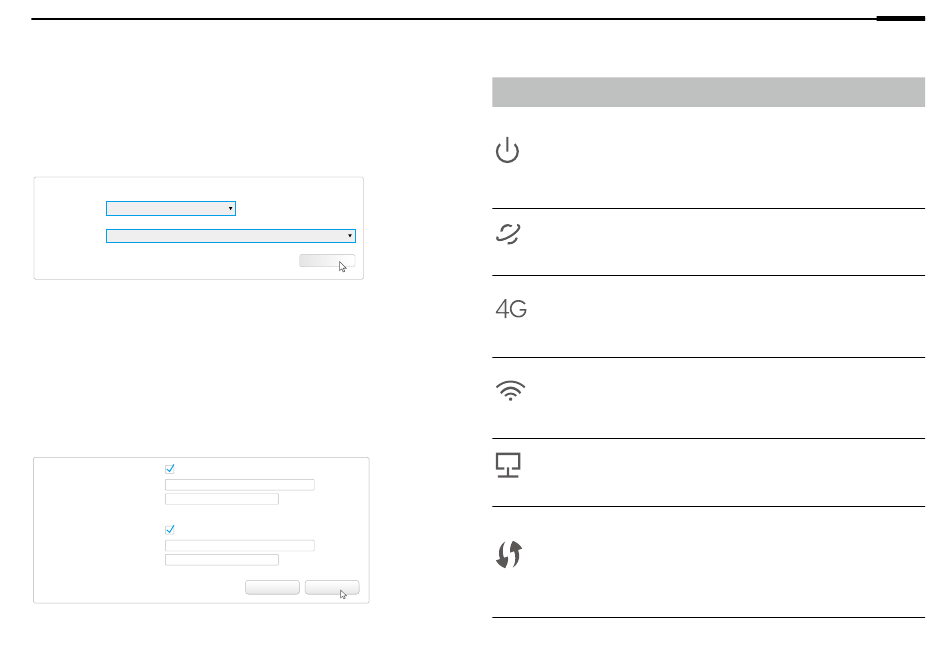Click the Internet status planet icon

tap(508, 233)
